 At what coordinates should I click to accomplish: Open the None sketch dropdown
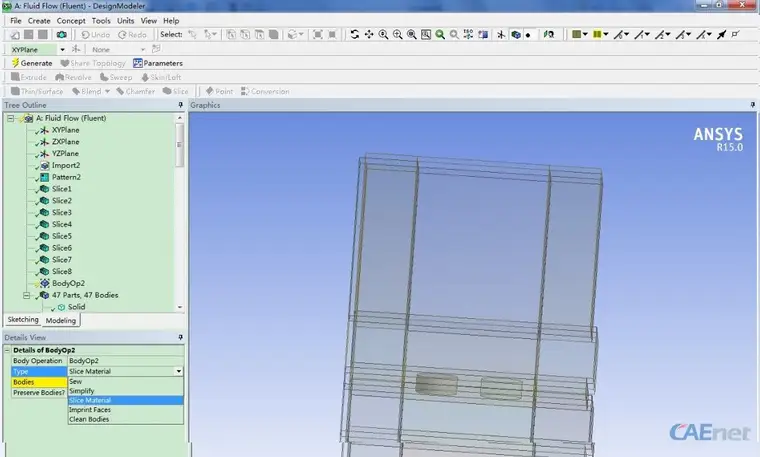pos(143,49)
